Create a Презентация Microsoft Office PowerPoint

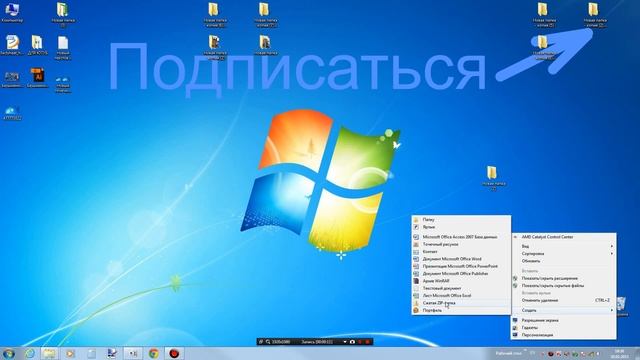tap(461, 266)
